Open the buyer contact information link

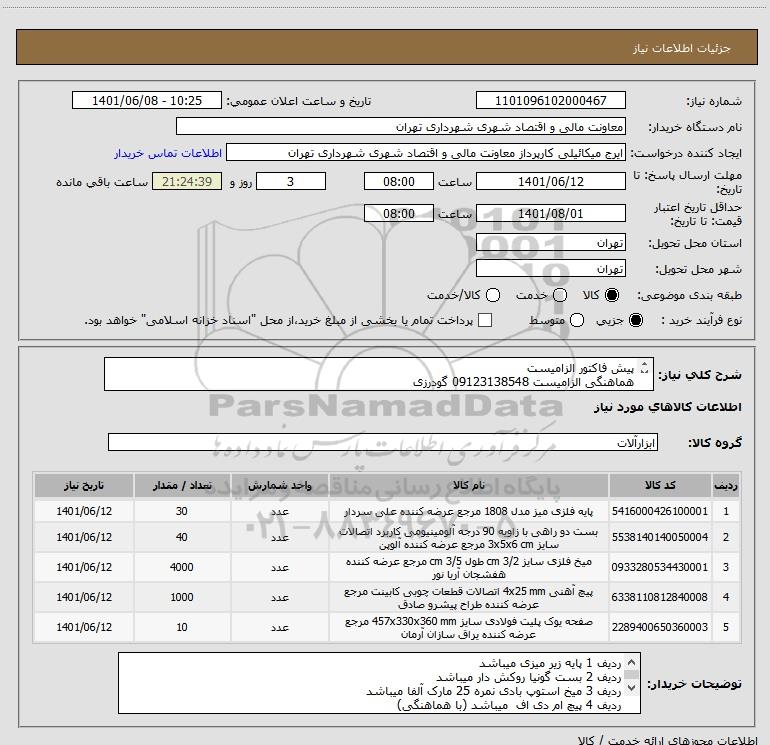[168, 153]
